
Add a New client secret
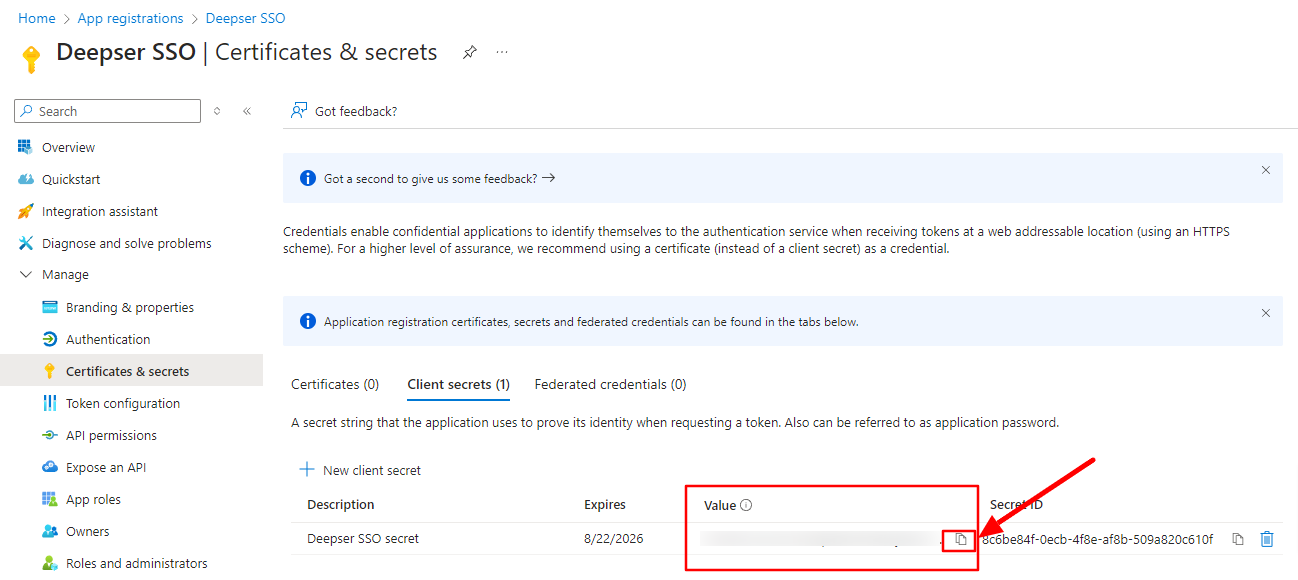click(361, 470)
